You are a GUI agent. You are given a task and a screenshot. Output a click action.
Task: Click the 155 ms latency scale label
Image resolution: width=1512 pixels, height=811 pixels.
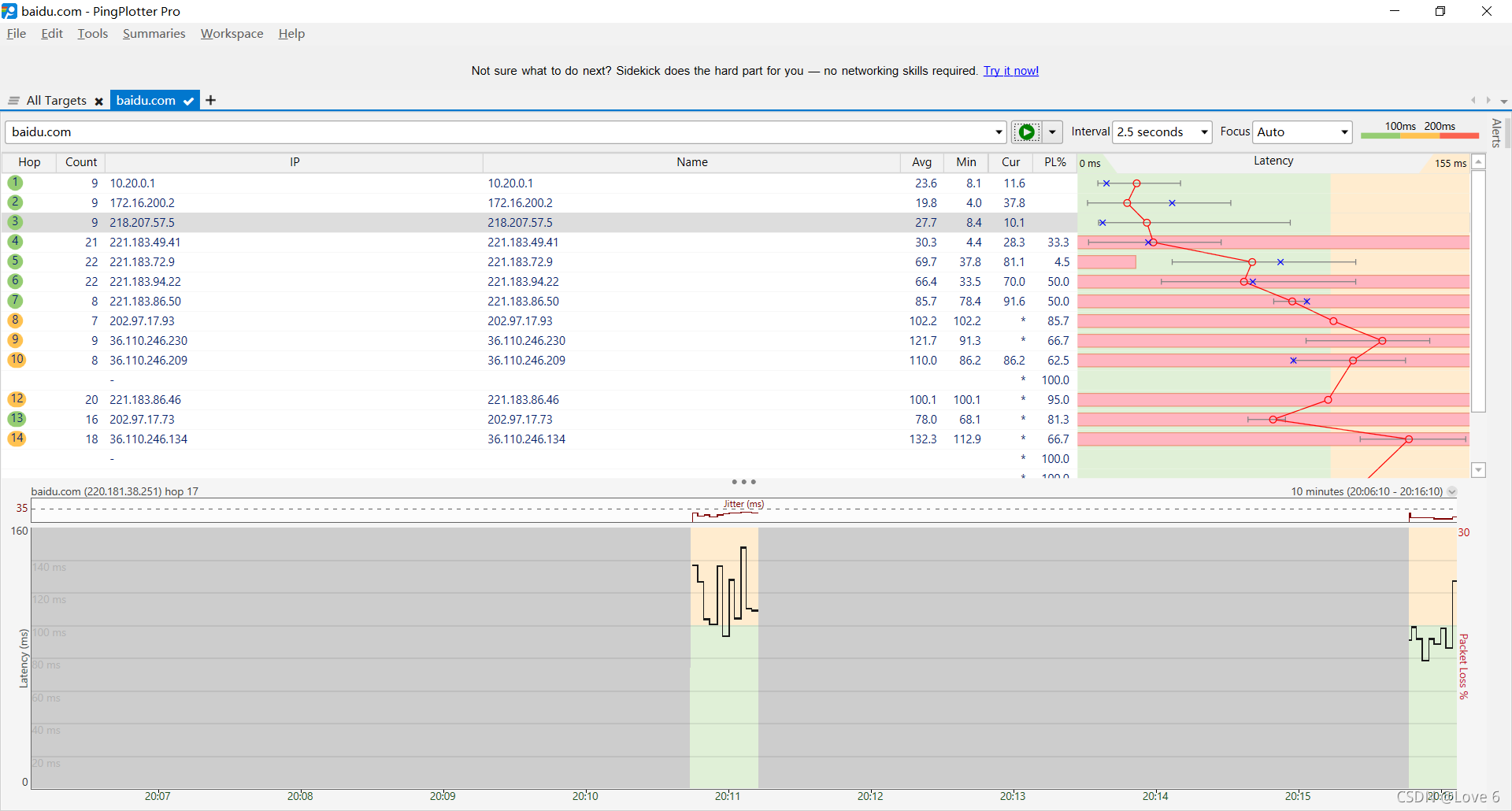click(1450, 163)
